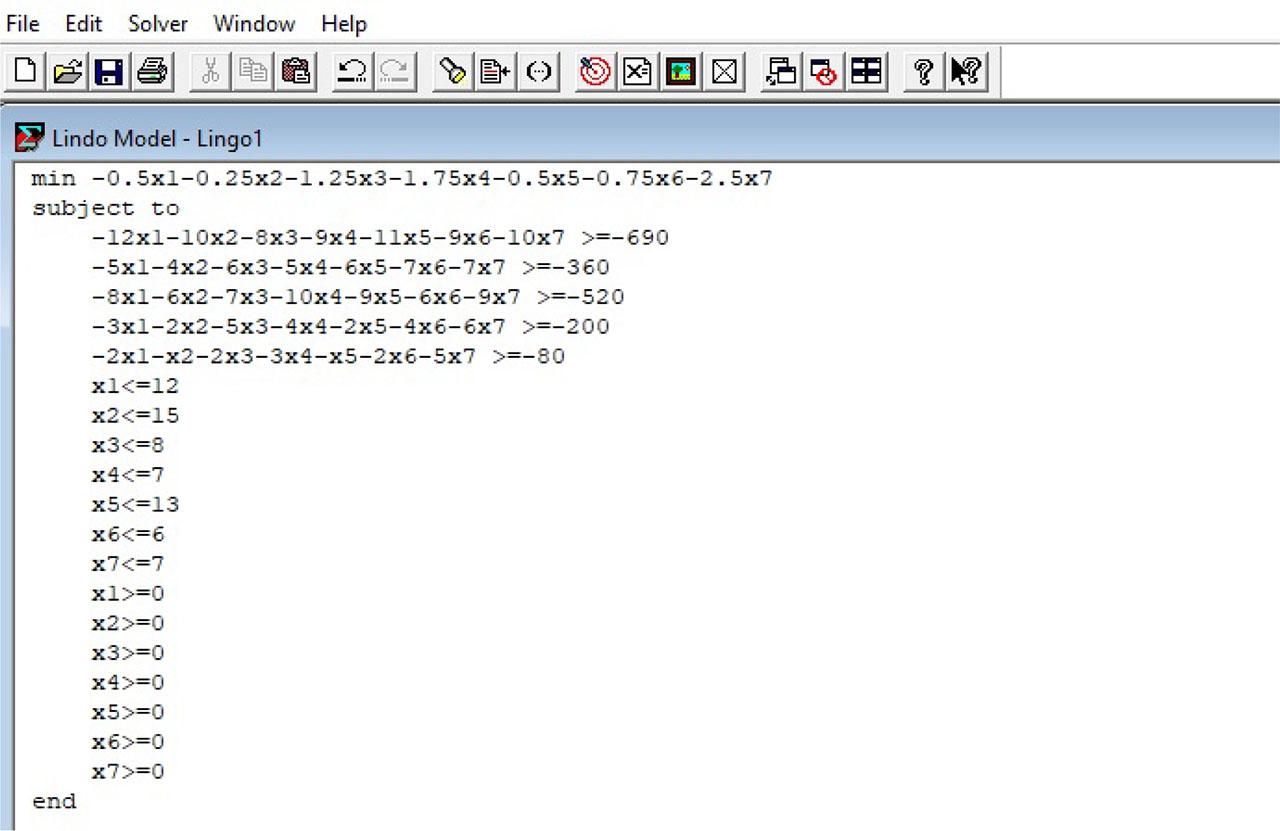Click the Paste clipboard icon
The image size is (1280, 831).
point(295,72)
